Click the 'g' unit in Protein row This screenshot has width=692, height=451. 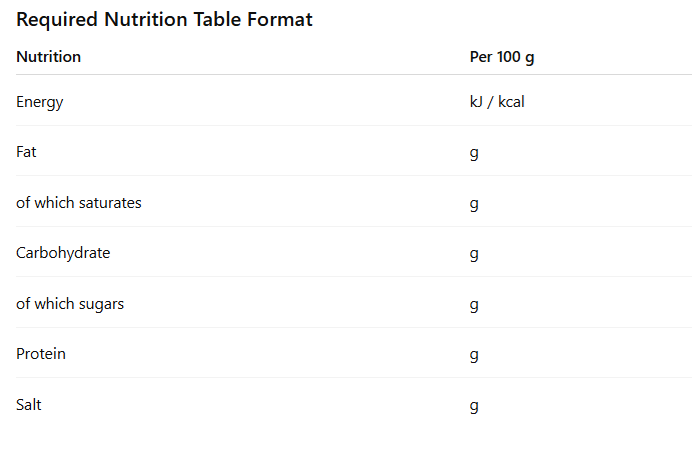coord(474,355)
